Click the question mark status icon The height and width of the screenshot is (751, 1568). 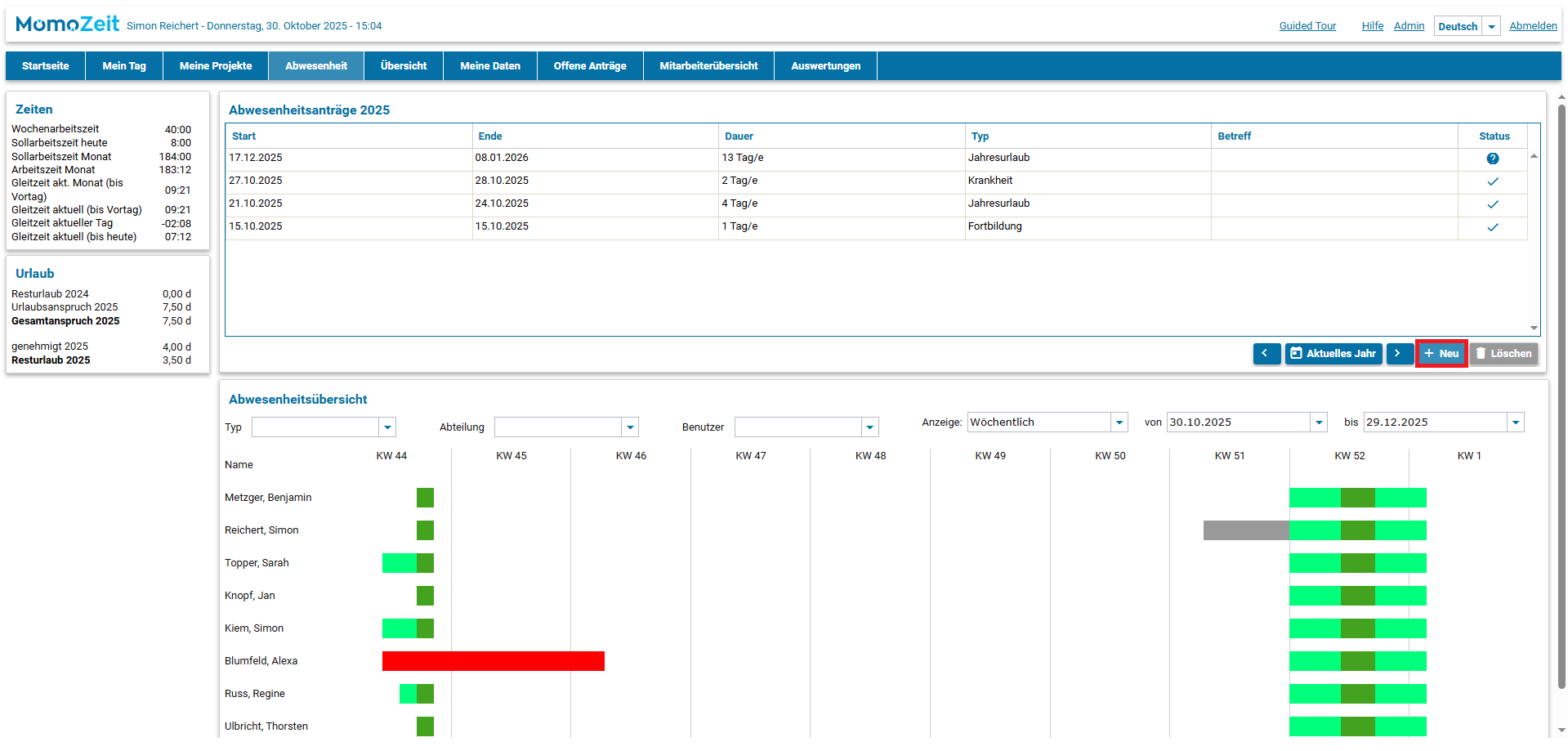(1492, 159)
